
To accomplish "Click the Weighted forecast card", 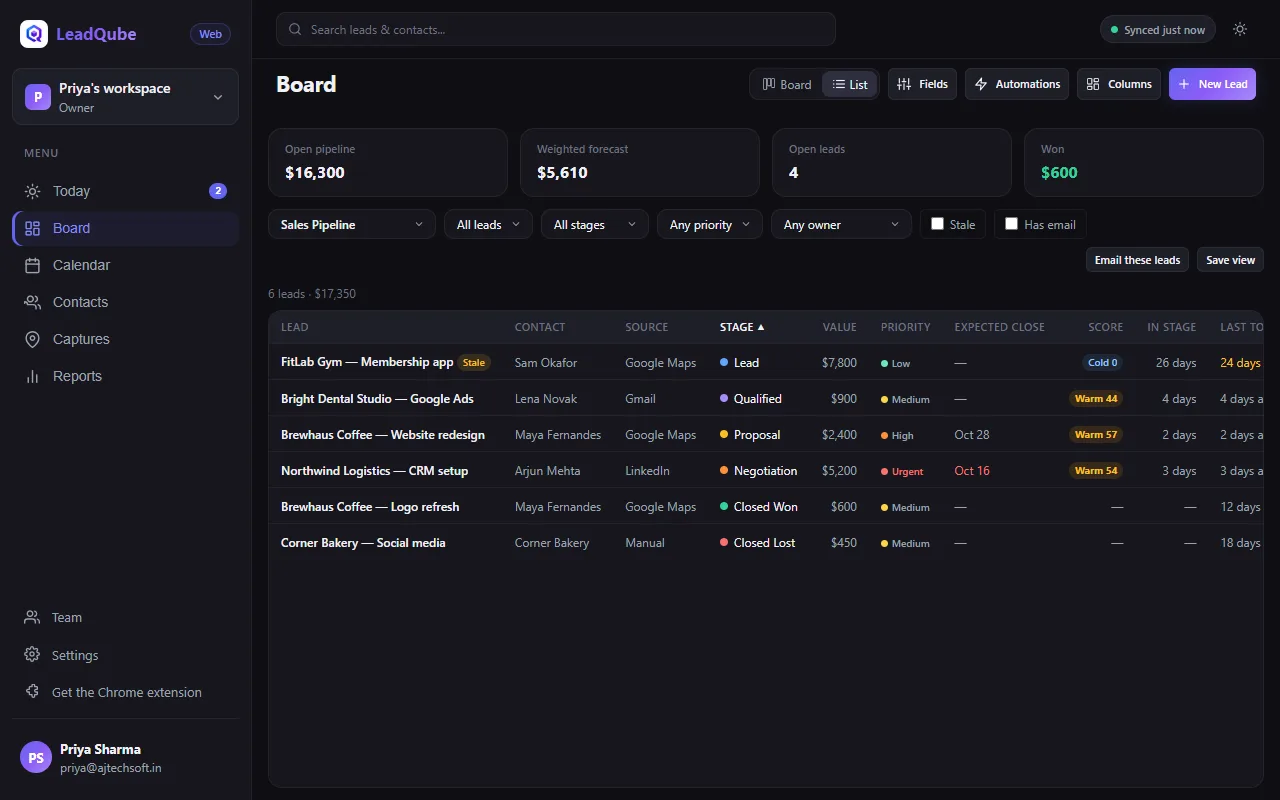I will [x=640, y=162].
